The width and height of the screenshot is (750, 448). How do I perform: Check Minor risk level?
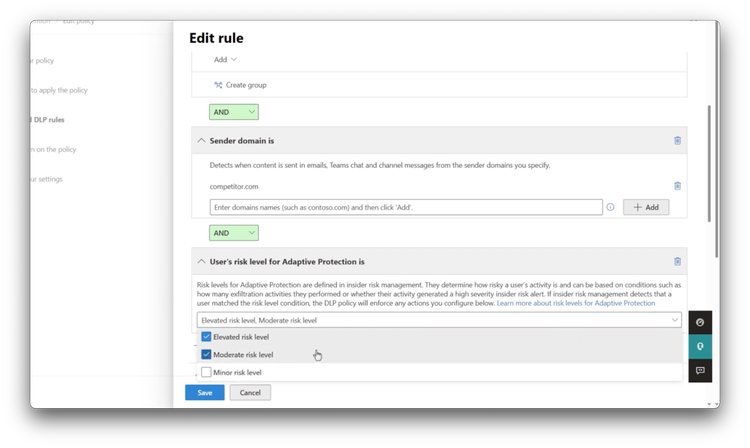pyautogui.click(x=206, y=372)
